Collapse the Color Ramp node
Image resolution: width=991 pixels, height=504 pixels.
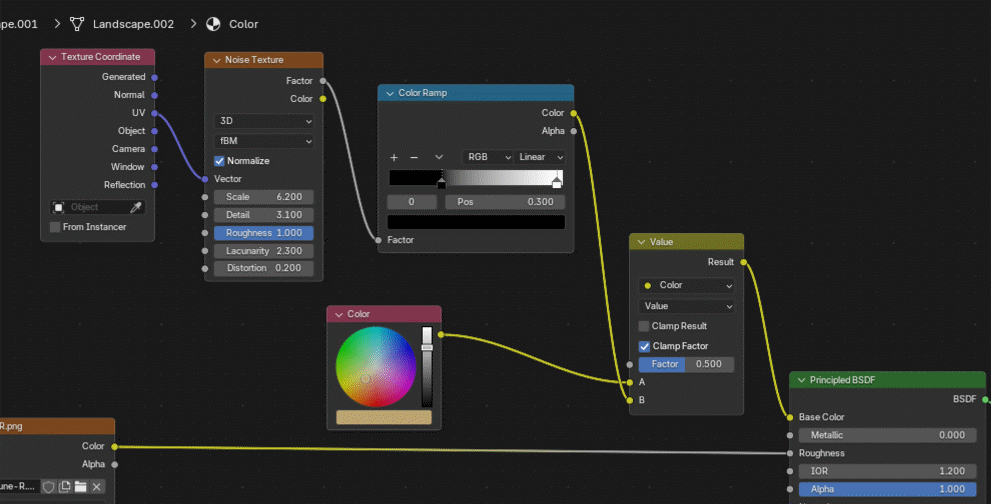tap(390, 94)
